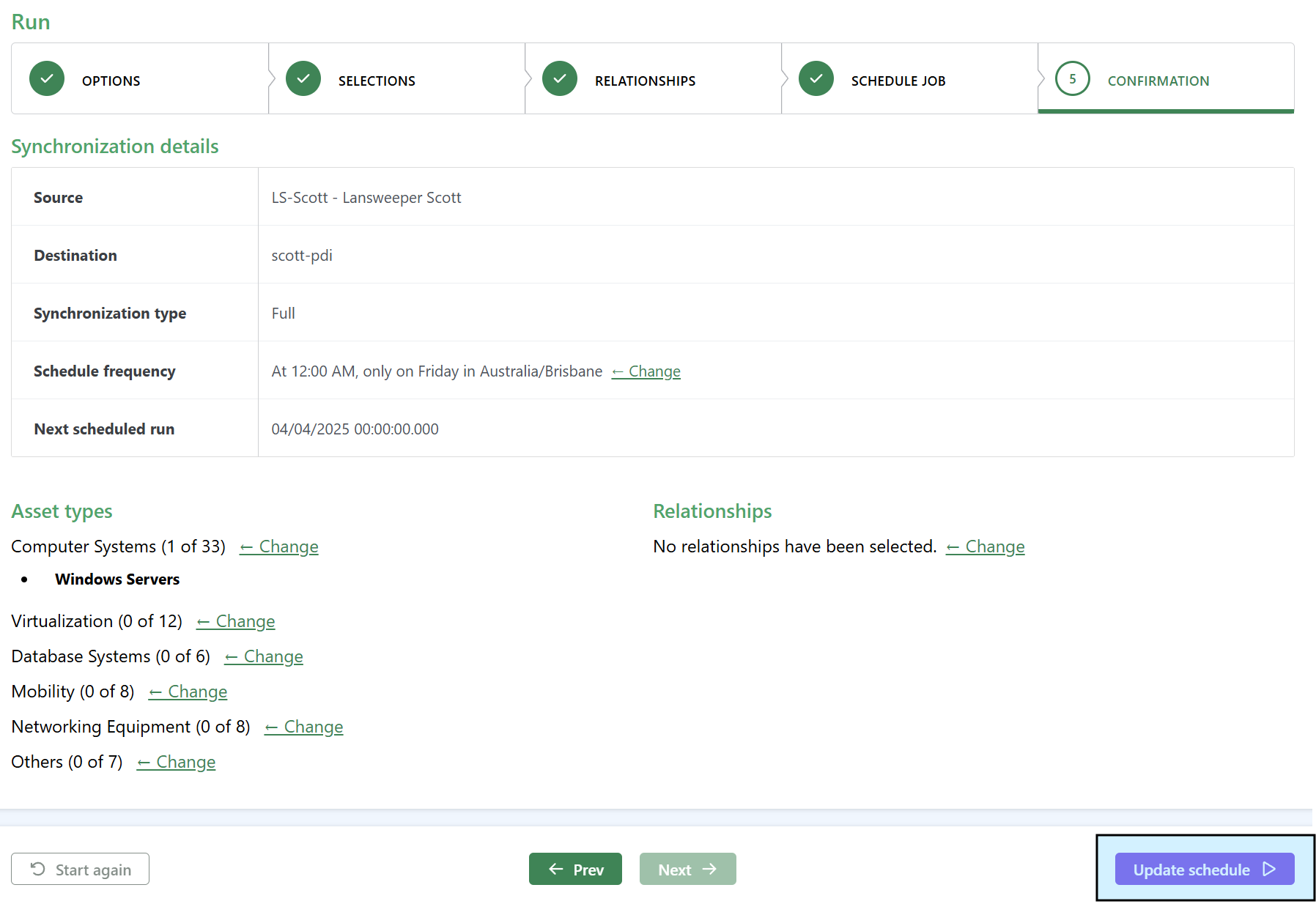Click the 'Asset types' heading
This screenshot has height=904, width=1316.
click(x=62, y=511)
